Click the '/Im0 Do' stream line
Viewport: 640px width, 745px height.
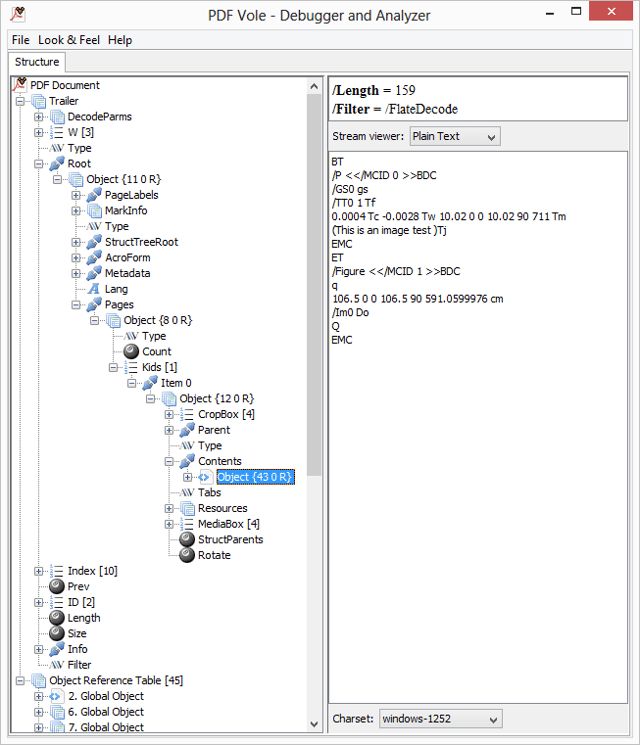350,313
